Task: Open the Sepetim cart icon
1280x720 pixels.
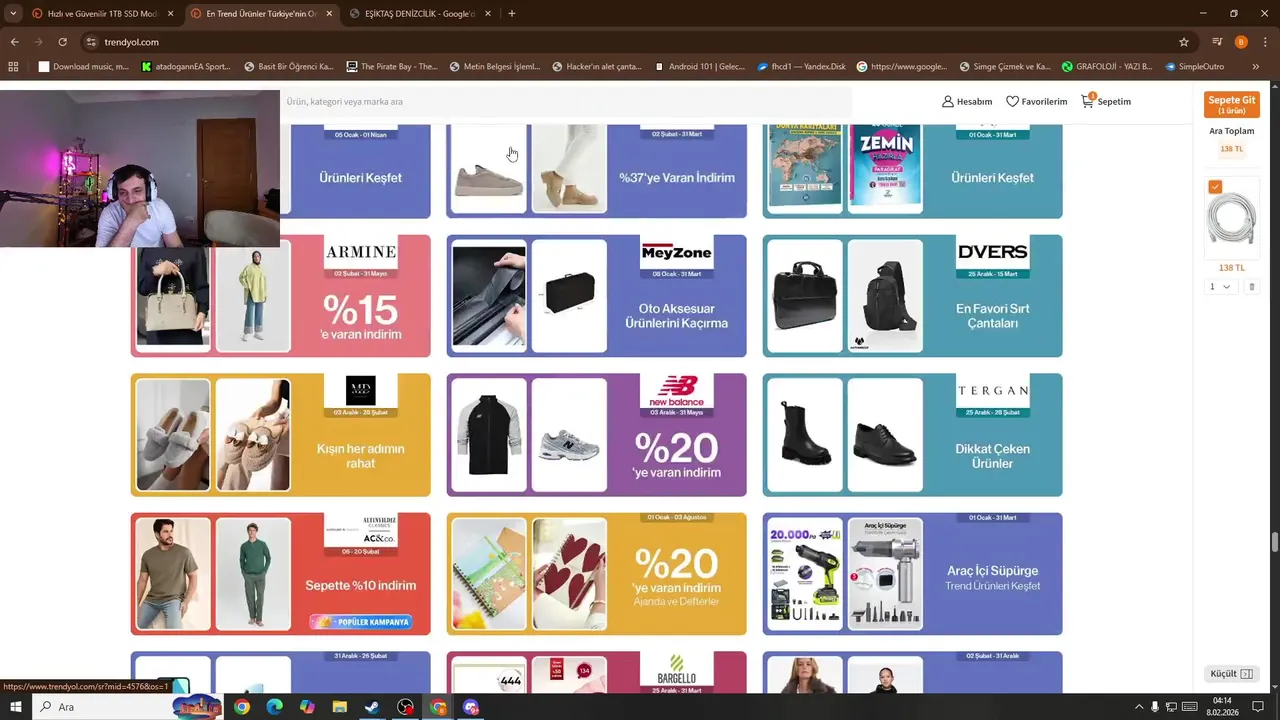Action: point(1088,101)
